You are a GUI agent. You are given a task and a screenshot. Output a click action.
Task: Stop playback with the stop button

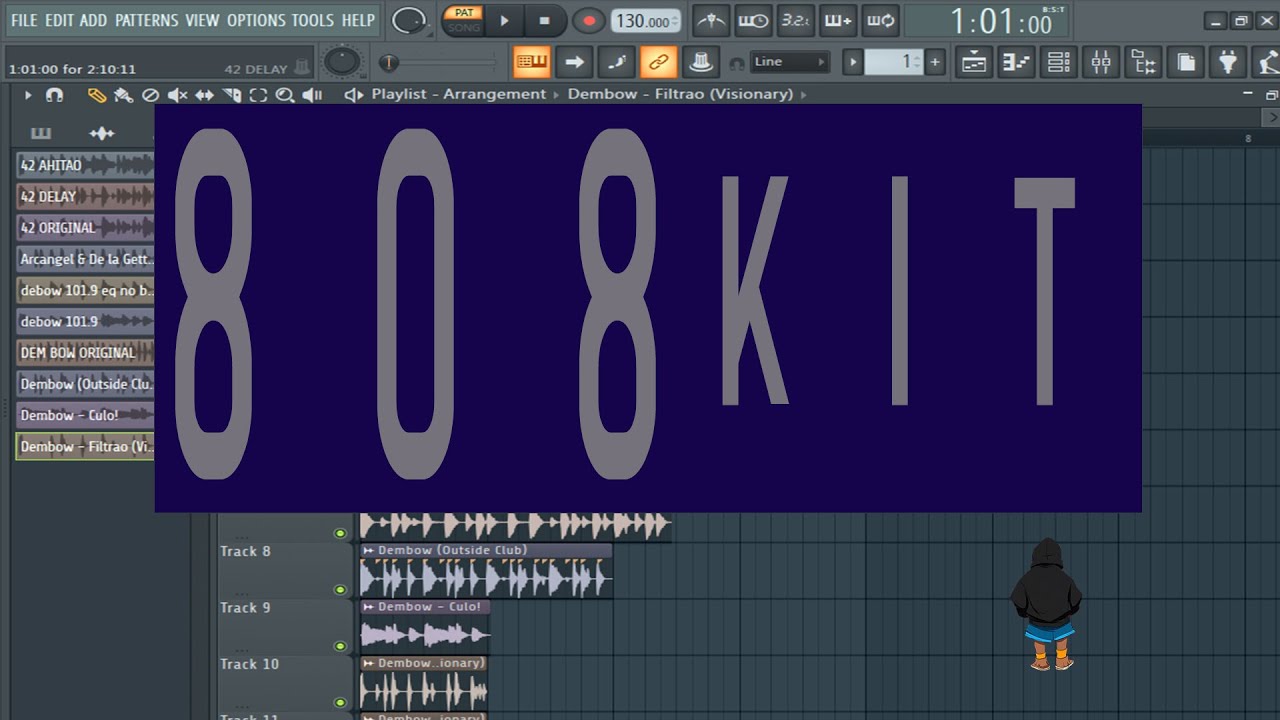pyautogui.click(x=544, y=20)
